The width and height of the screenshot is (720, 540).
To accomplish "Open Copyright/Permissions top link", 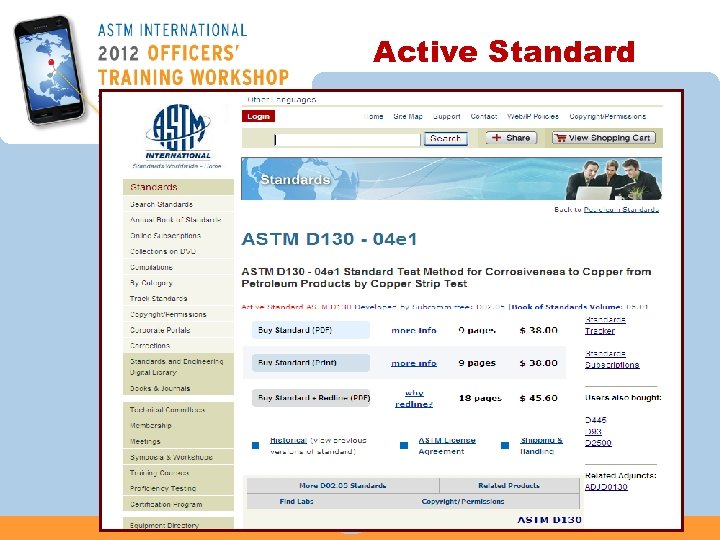I will pos(608,117).
